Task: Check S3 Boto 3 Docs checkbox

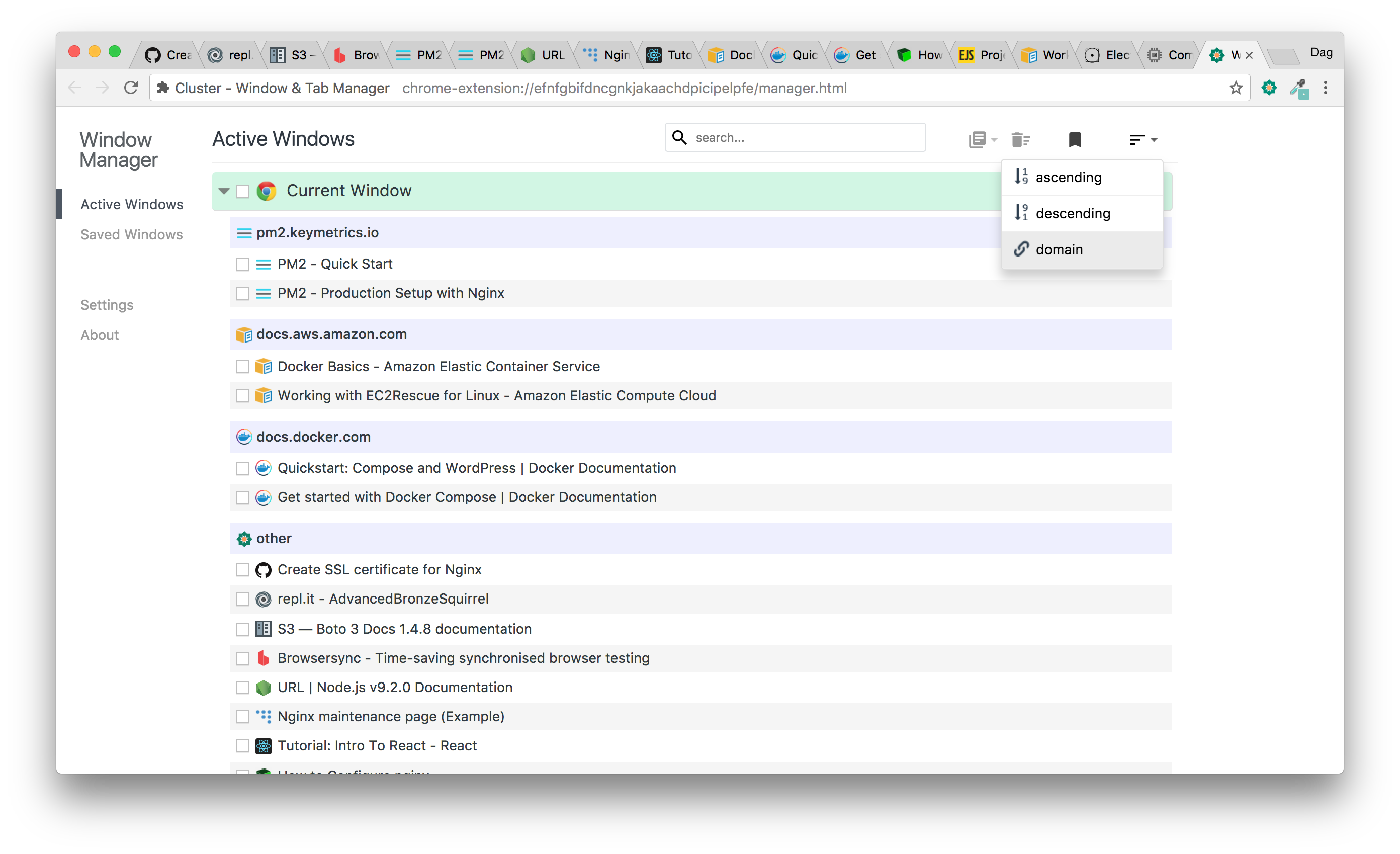Action: (242, 629)
